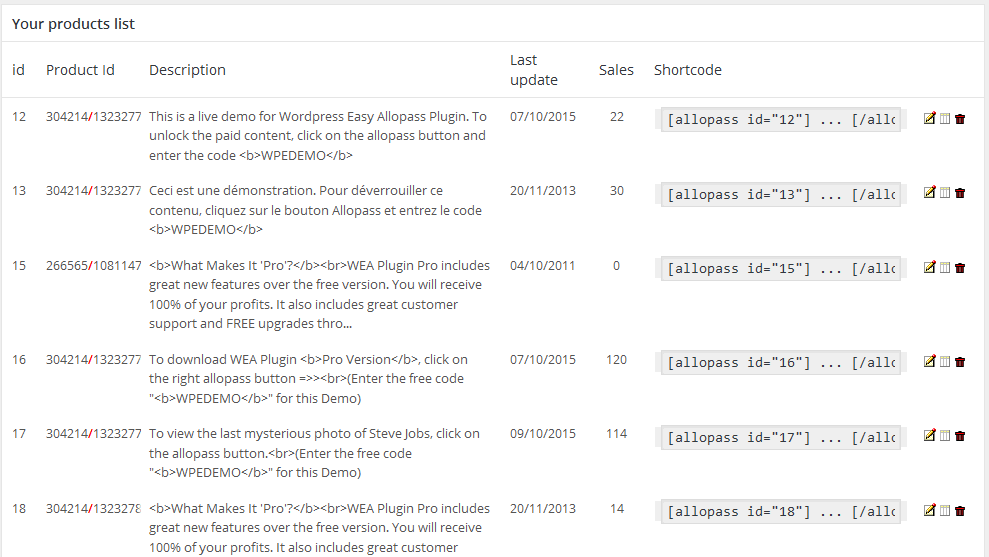Click the Product Id column header
This screenshot has height=557, width=989.
point(80,70)
